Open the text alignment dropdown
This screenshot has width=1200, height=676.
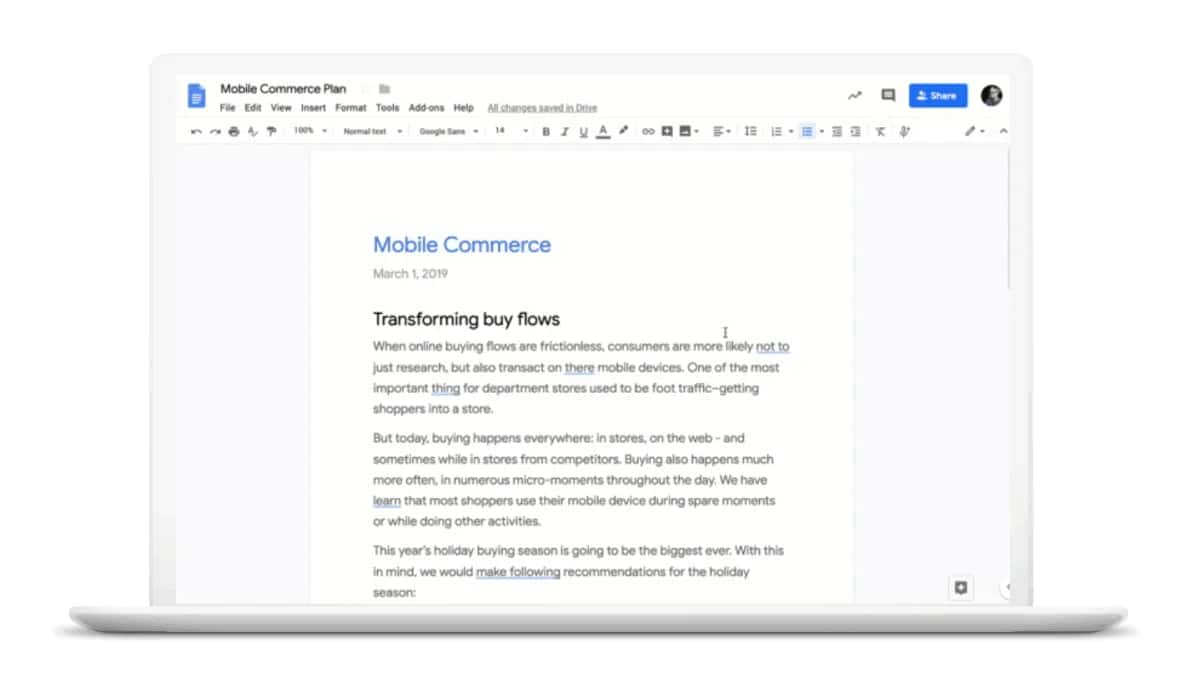722,131
